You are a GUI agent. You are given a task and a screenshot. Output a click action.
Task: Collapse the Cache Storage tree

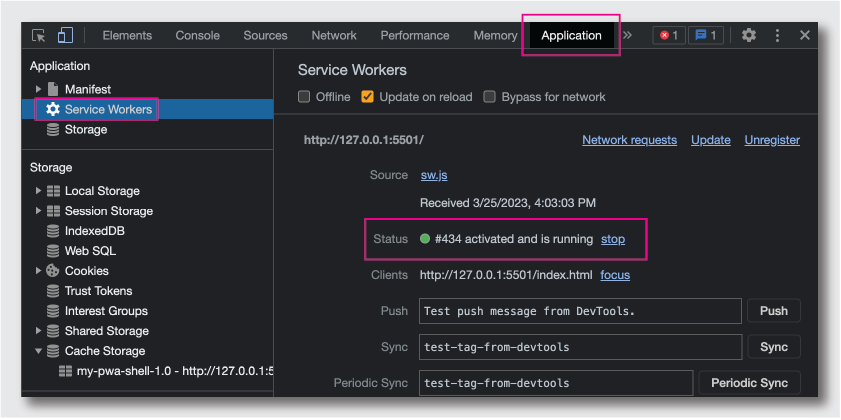[x=38, y=351]
